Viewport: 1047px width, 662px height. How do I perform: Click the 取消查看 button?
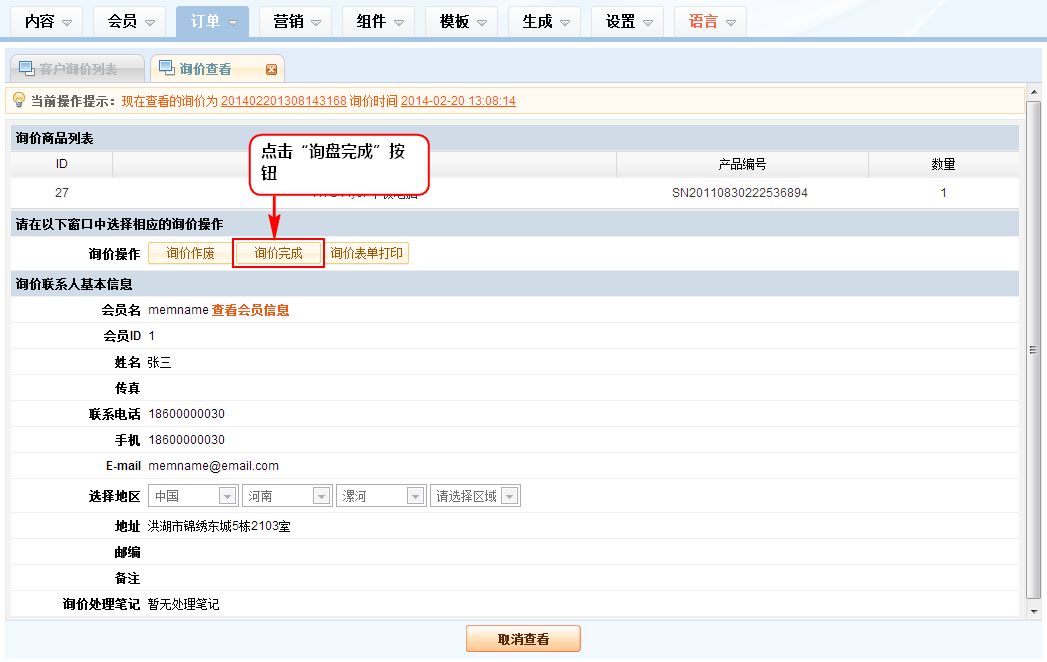[523, 639]
